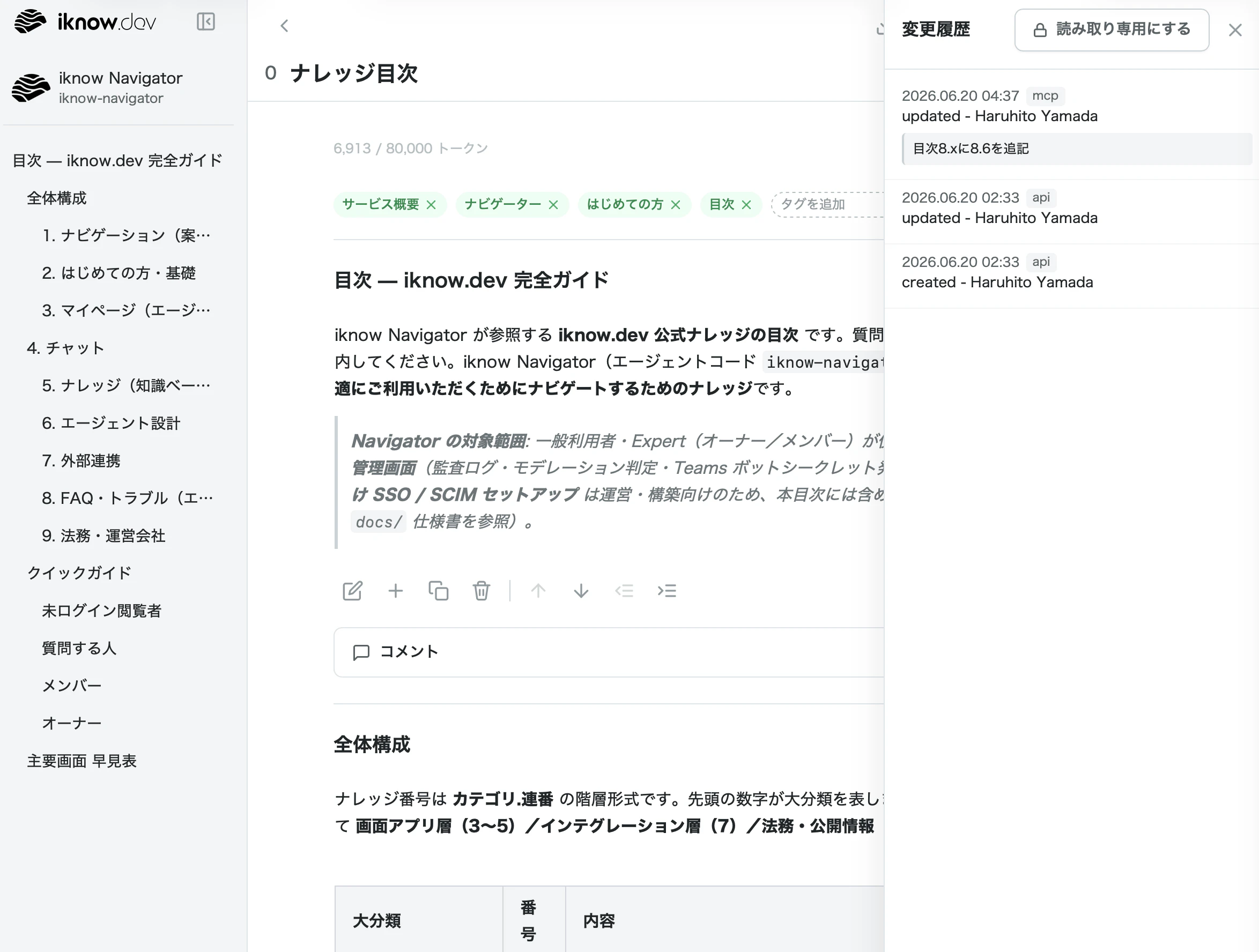Screen dimensions: 1259x952
Task: Add a new block with plus icon
Action: tap(396, 591)
